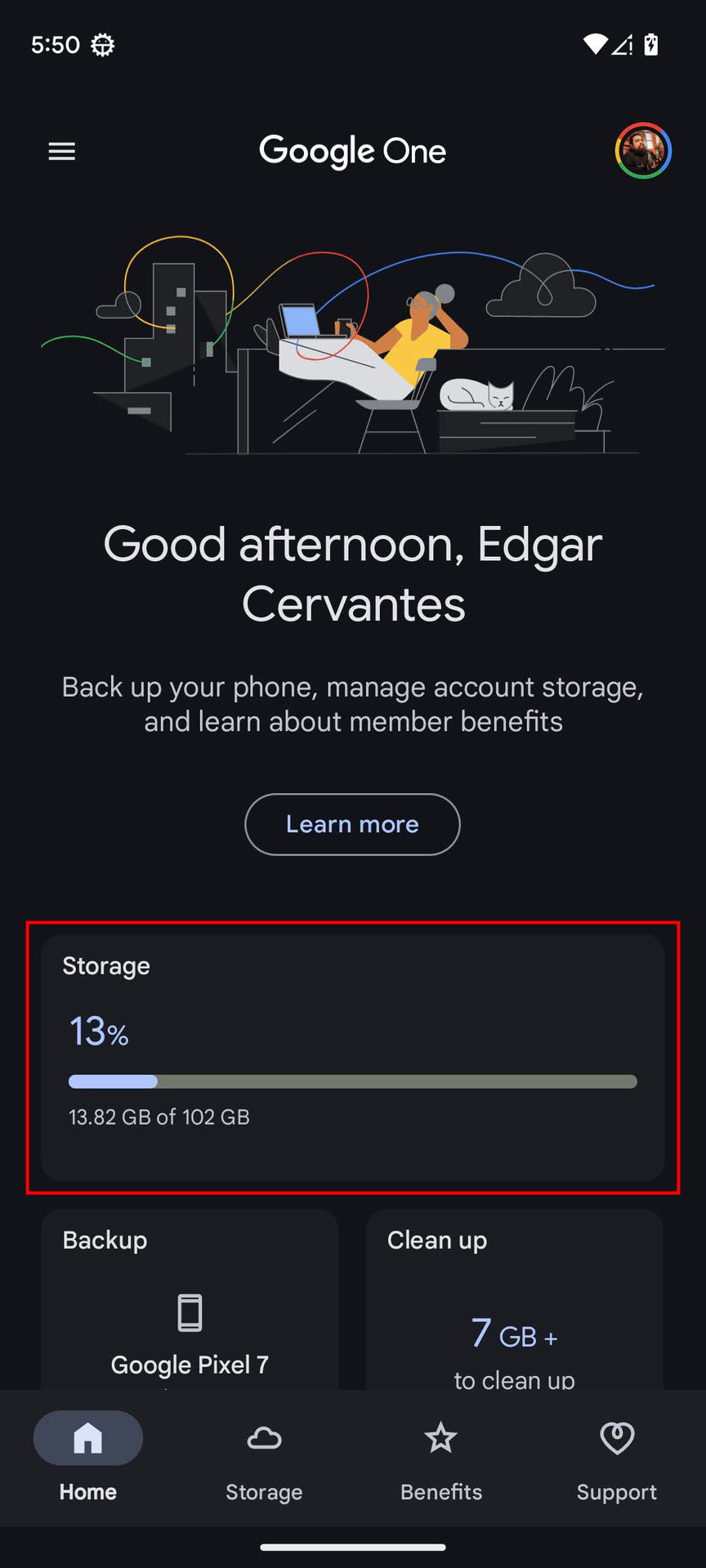
Task: Tap the Wi-Fi status icon
Action: coord(595,45)
